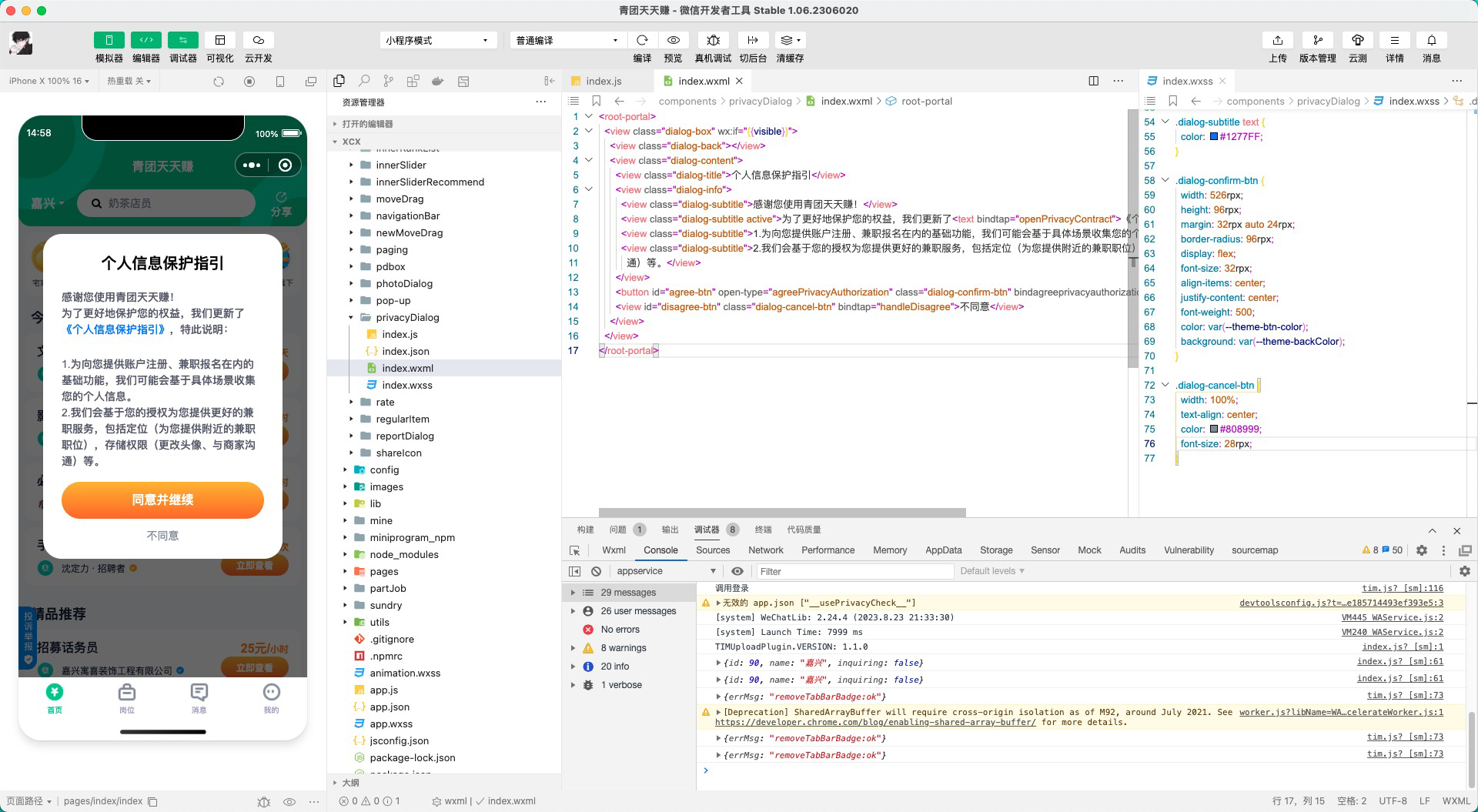Image resolution: width=1478 pixels, height=812 pixels.
Task: Open the appservice context dropdown
Action: click(x=667, y=571)
